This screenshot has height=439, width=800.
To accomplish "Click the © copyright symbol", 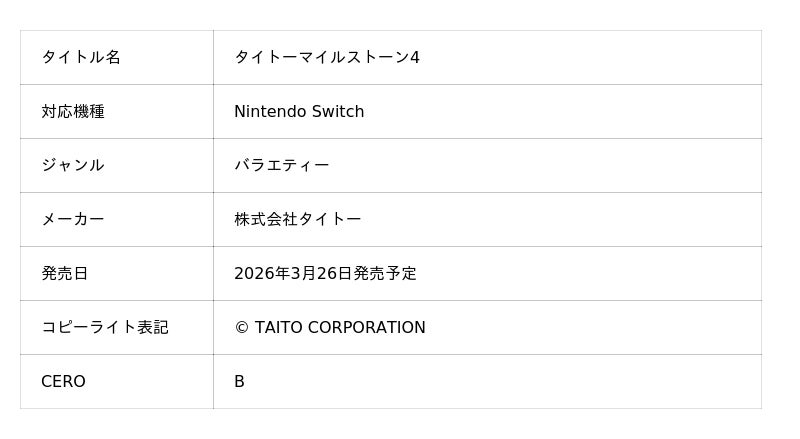I will tap(241, 328).
